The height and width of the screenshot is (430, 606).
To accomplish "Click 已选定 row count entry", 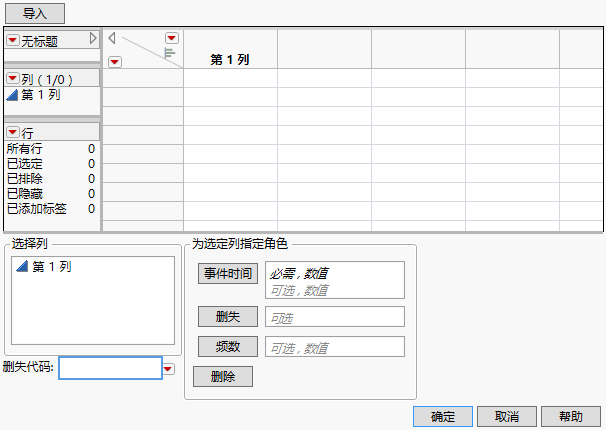I will (x=51, y=164).
